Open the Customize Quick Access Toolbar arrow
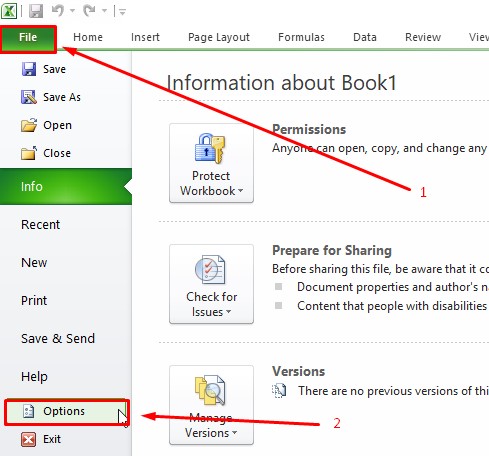This screenshot has width=489, height=456. [x=122, y=12]
